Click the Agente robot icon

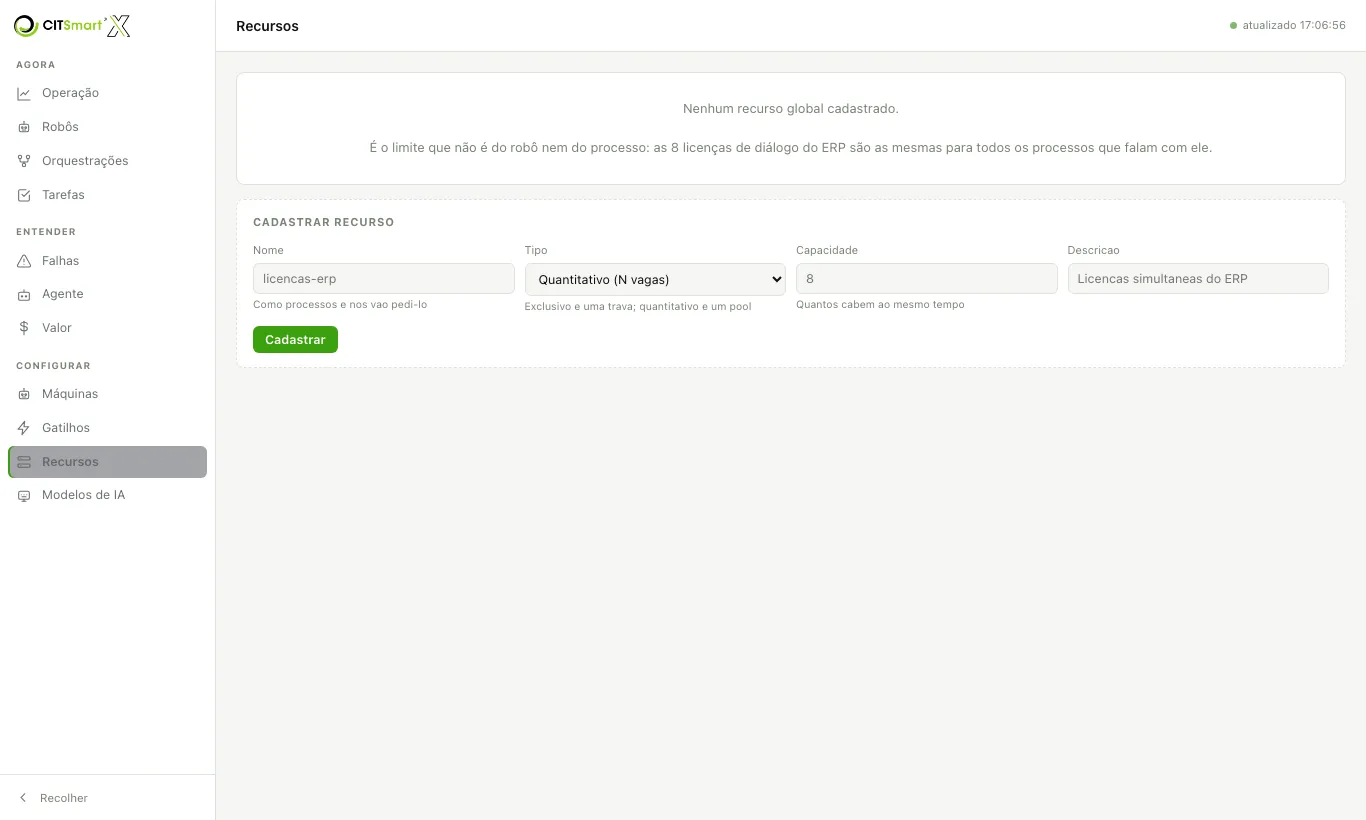click(x=24, y=294)
